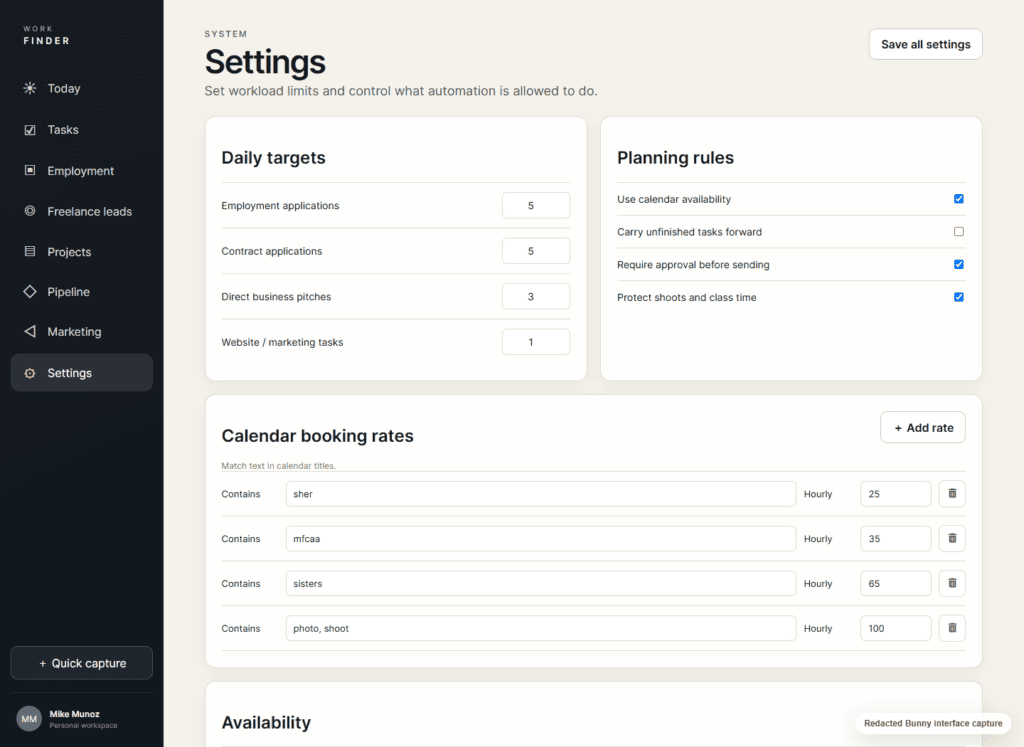The width and height of the screenshot is (1024, 747).
Task: Click Save all settings button
Action: 925,44
